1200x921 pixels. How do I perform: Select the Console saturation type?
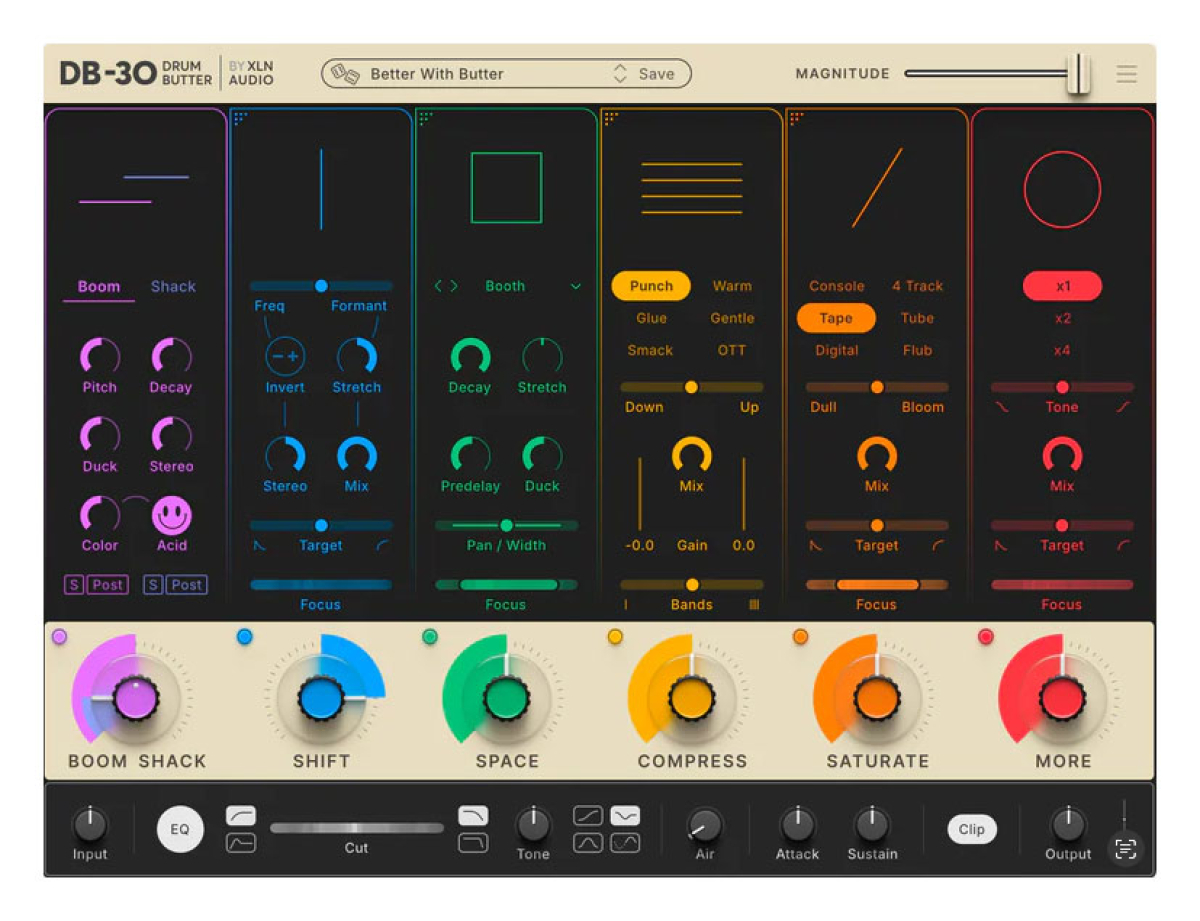(x=837, y=286)
